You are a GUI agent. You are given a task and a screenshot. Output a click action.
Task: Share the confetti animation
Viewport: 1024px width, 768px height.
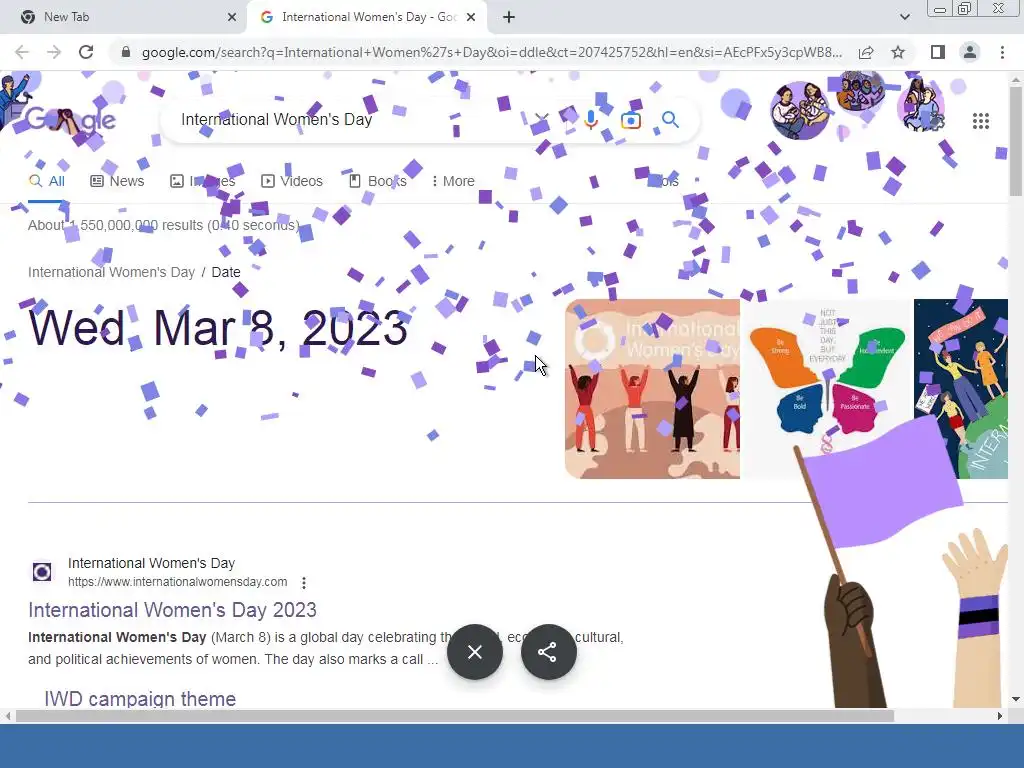[x=549, y=652]
